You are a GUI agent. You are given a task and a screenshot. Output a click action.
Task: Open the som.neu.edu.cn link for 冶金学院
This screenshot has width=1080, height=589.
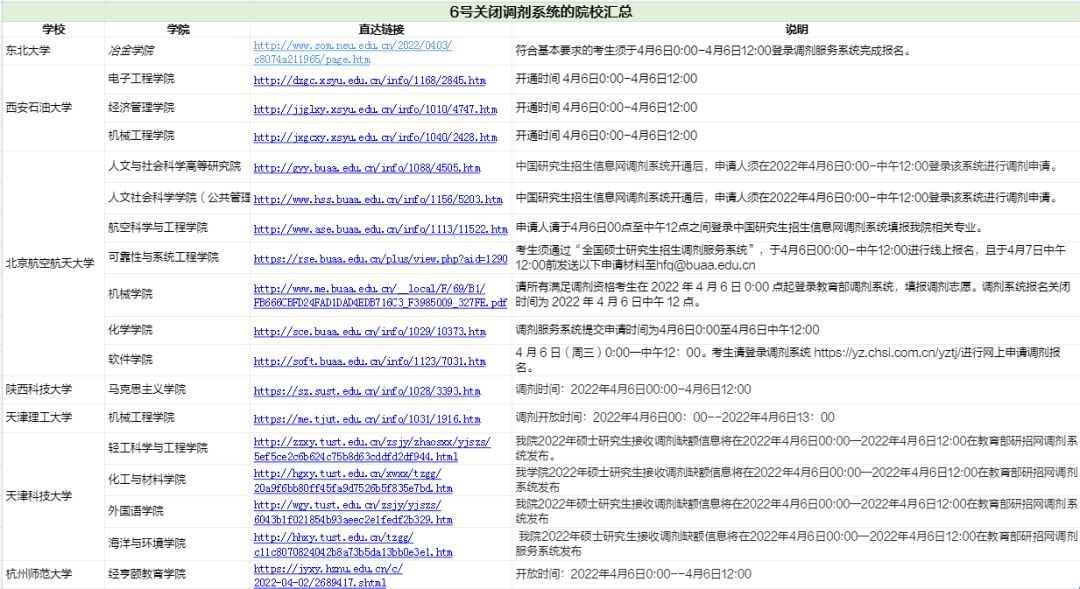tap(353, 52)
